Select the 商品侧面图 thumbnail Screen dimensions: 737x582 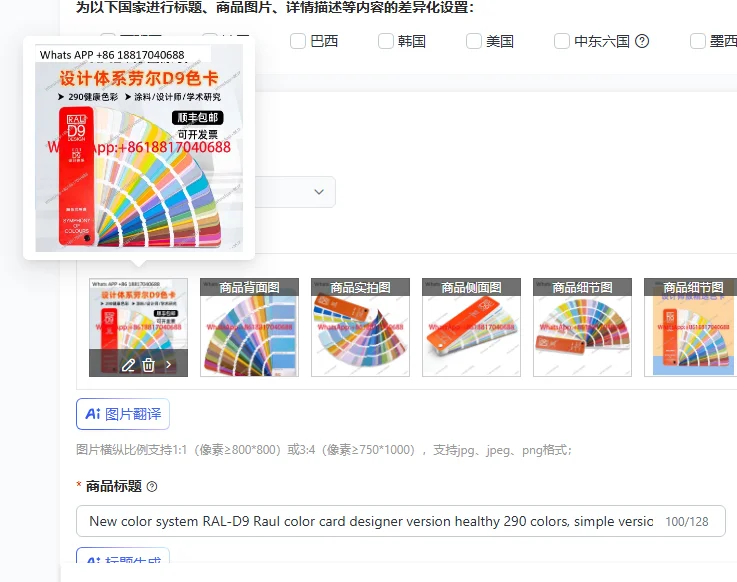[471, 327]
